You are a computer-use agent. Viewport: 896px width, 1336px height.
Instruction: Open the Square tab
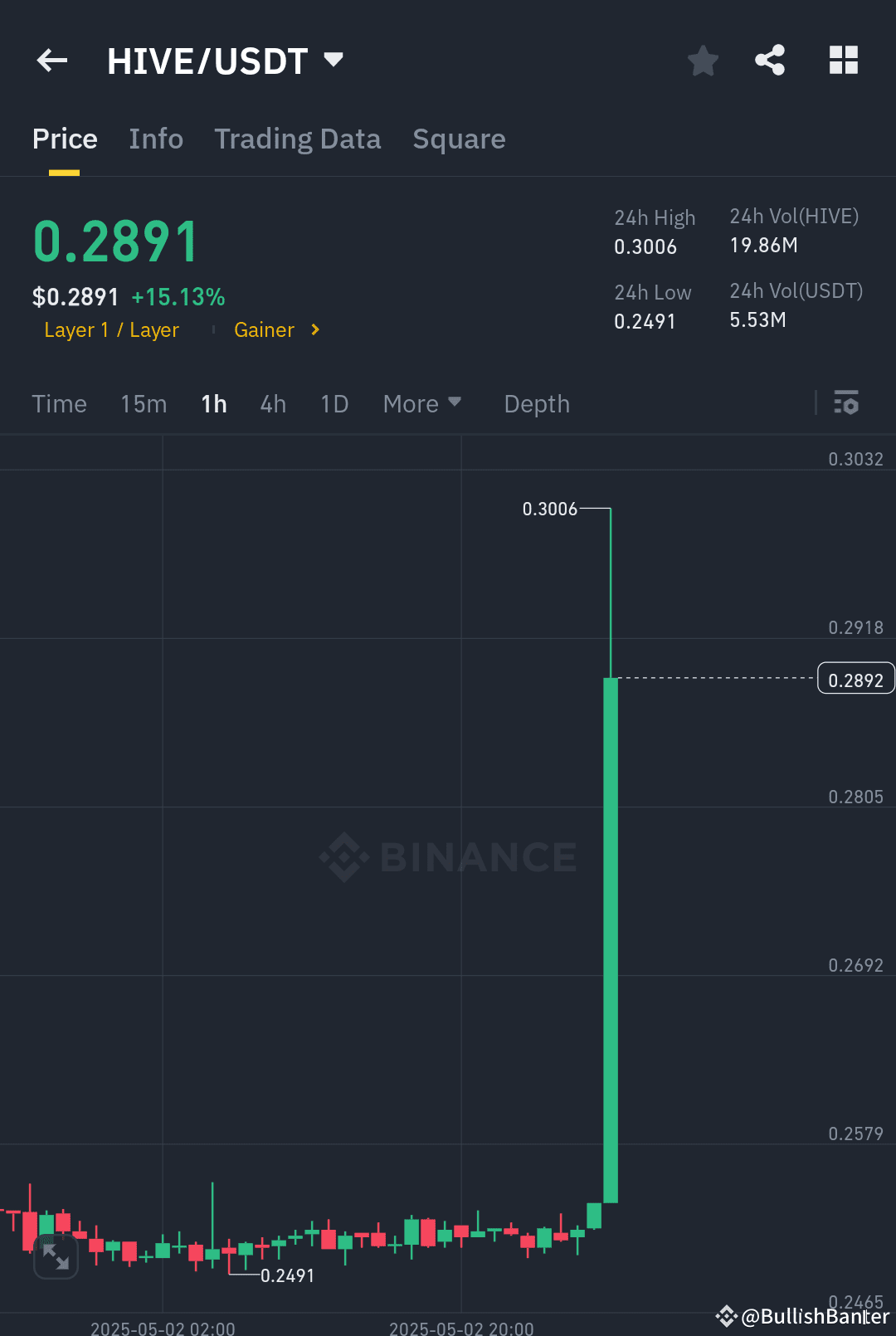pyautogui.click(x=459, y=139)
